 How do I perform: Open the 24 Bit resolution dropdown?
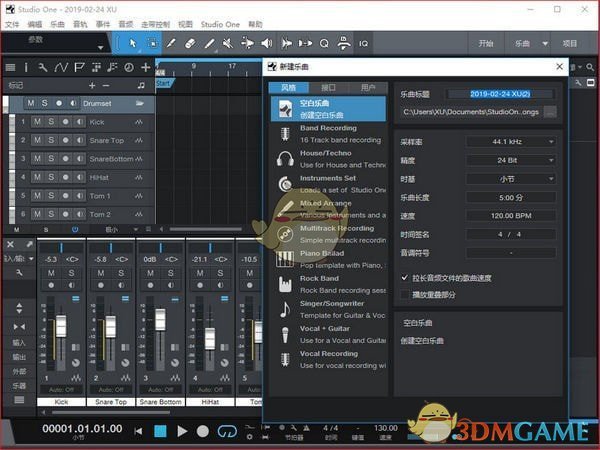[x=511, y=160]
